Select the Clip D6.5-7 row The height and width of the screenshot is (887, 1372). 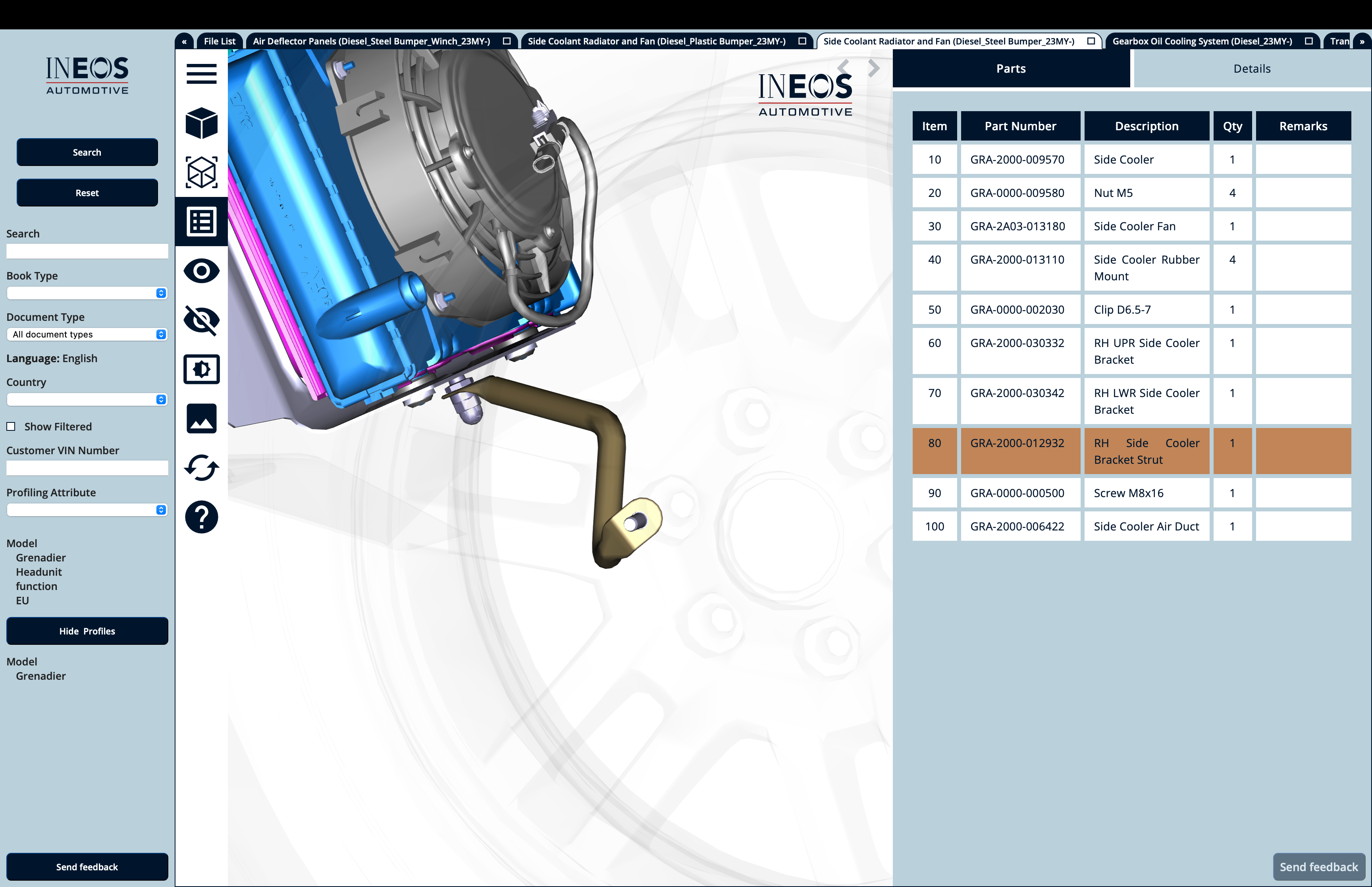point(1131,309)
